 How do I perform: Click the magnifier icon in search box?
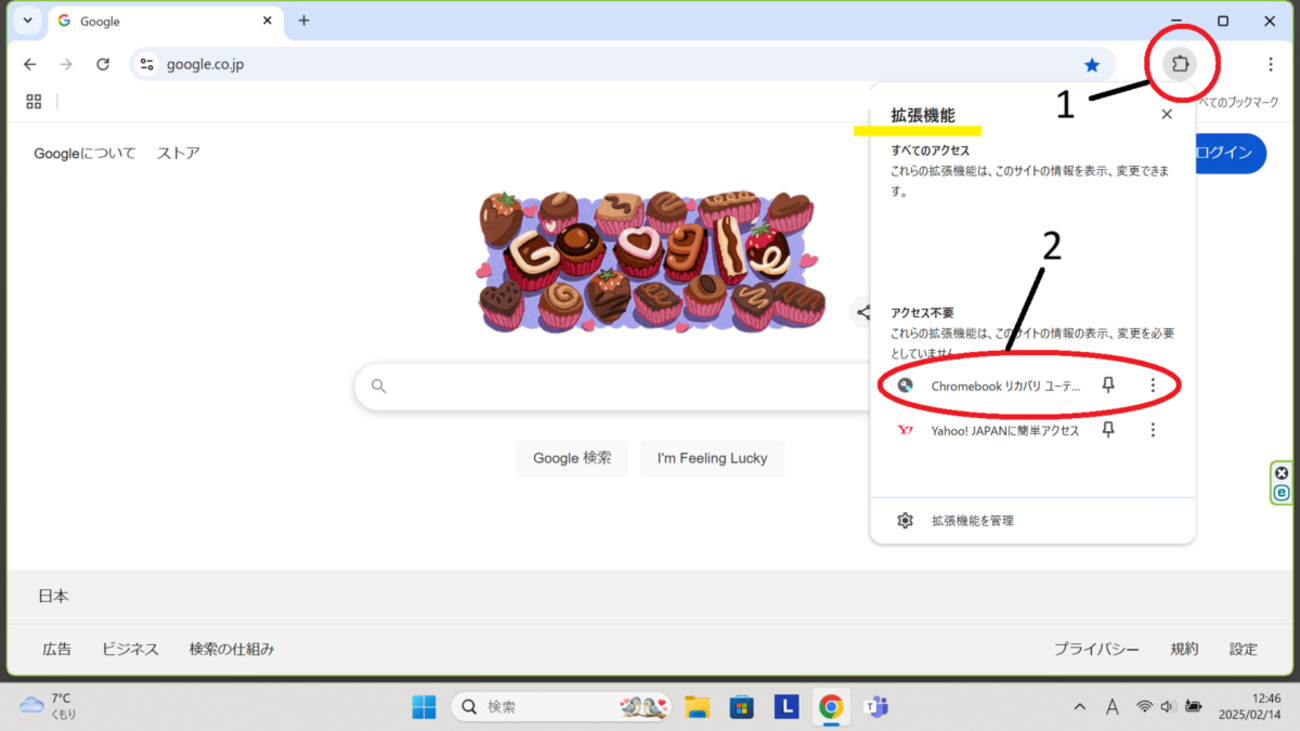[379, 386]
